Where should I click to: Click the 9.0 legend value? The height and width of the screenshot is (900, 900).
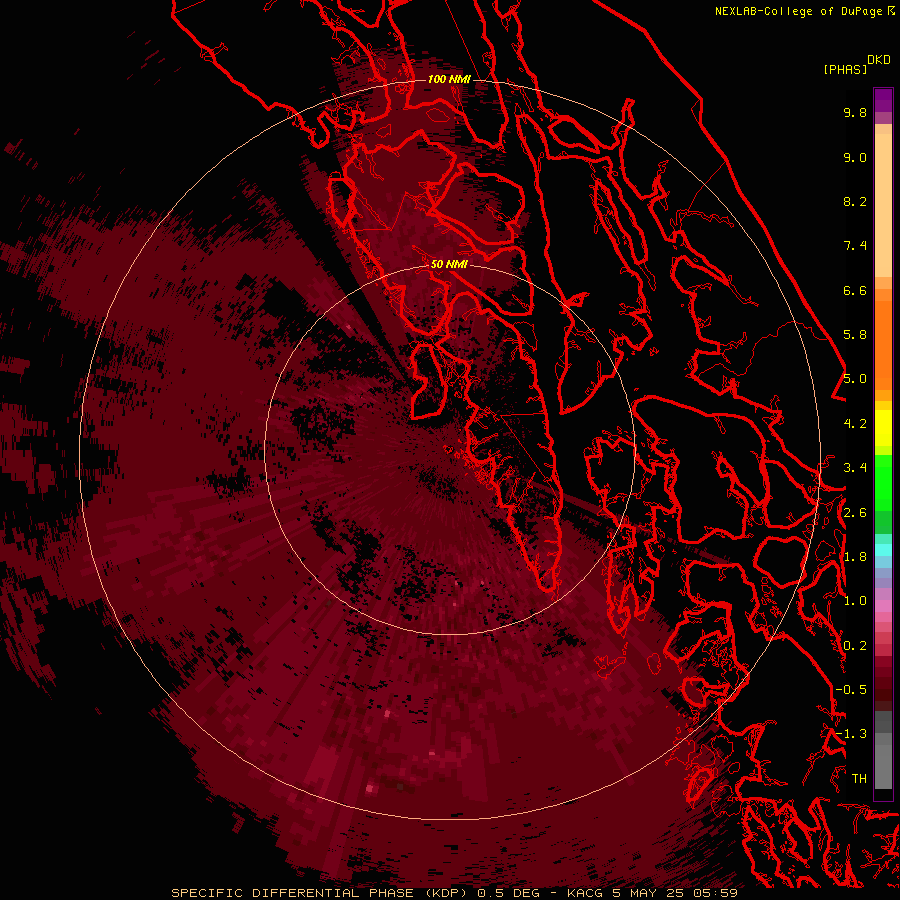click(855, 157)
